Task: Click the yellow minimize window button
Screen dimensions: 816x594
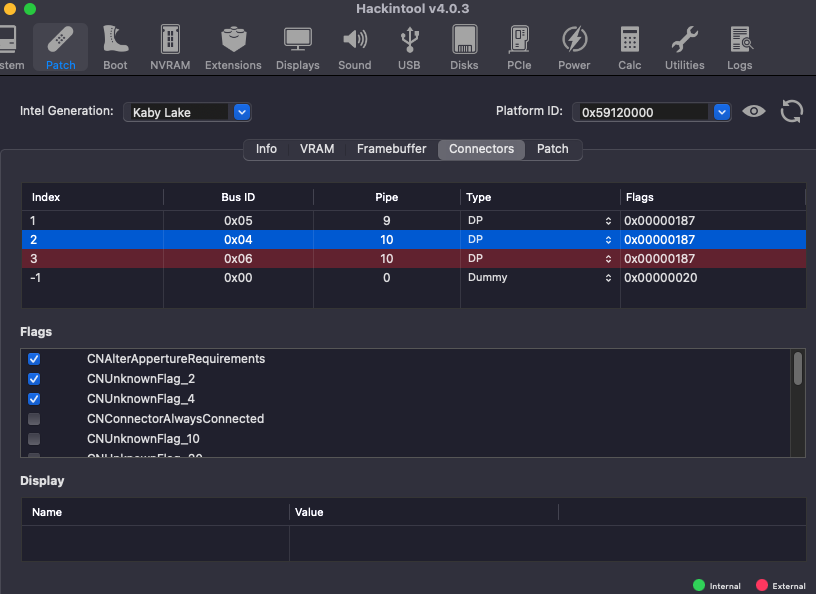Action: (10, 8)
